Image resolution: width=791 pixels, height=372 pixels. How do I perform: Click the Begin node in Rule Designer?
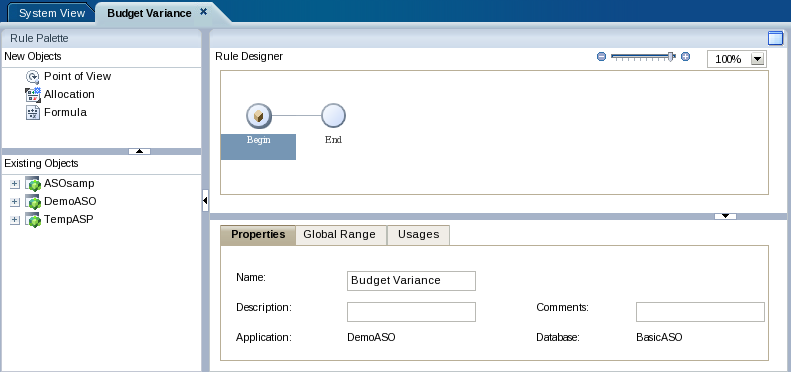click(x=259, y=116)
